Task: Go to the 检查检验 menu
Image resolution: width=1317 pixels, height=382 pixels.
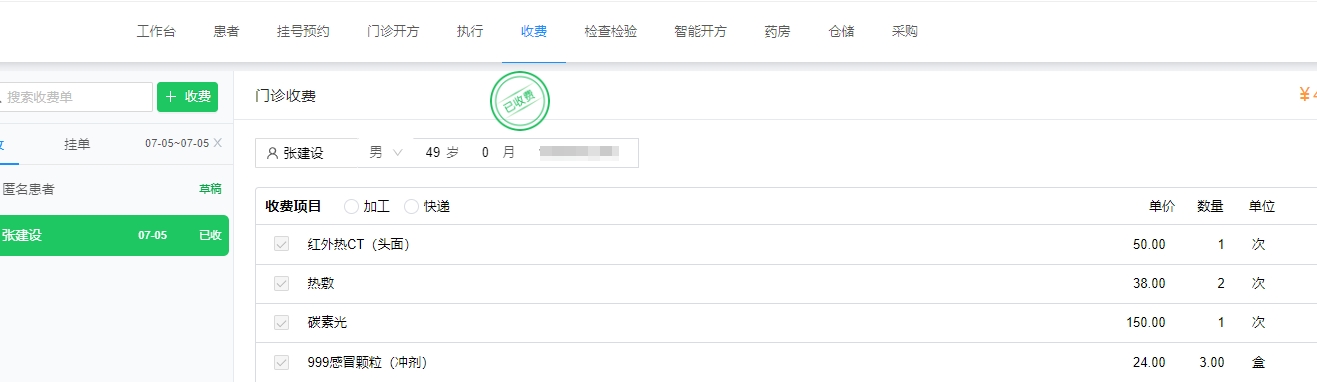Action: click(611, 31)
